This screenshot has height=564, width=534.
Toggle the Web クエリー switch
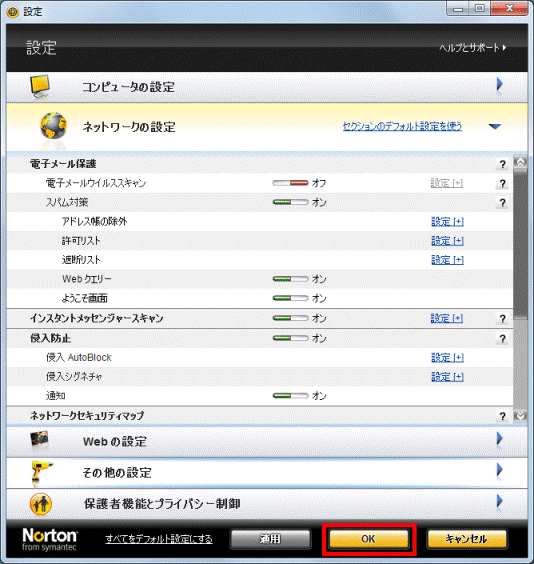(290, 279)
